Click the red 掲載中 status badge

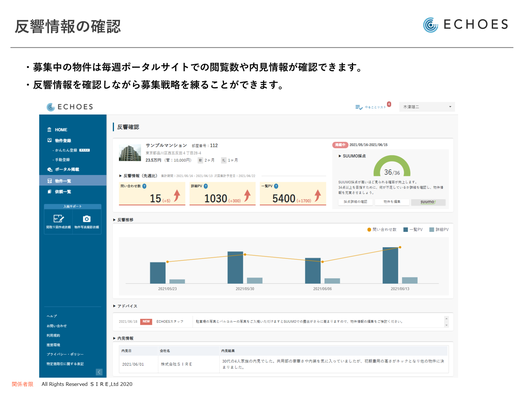340,145
